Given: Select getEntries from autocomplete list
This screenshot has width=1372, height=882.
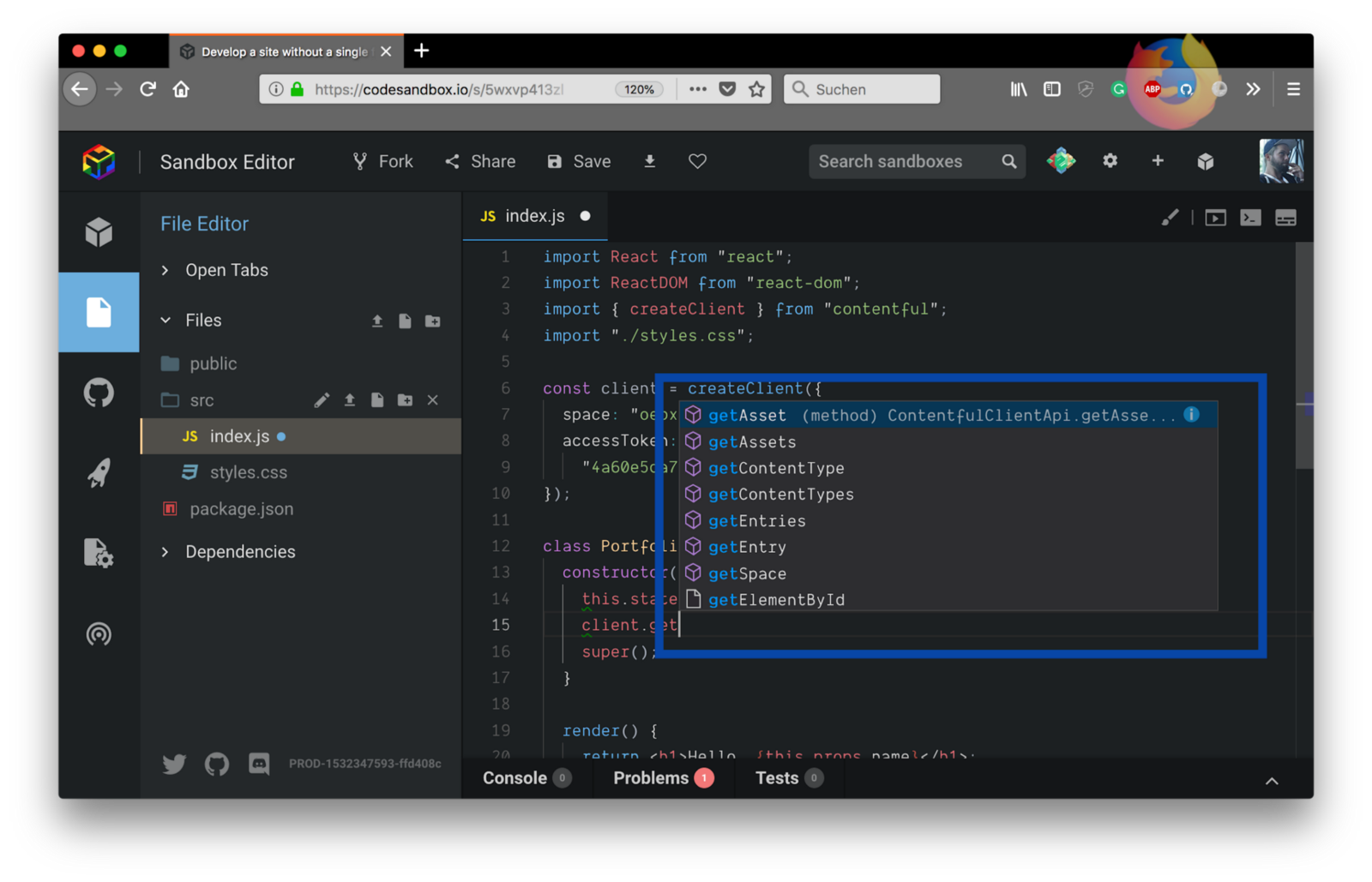Looking at the screenshot, I should coord(756,521).
